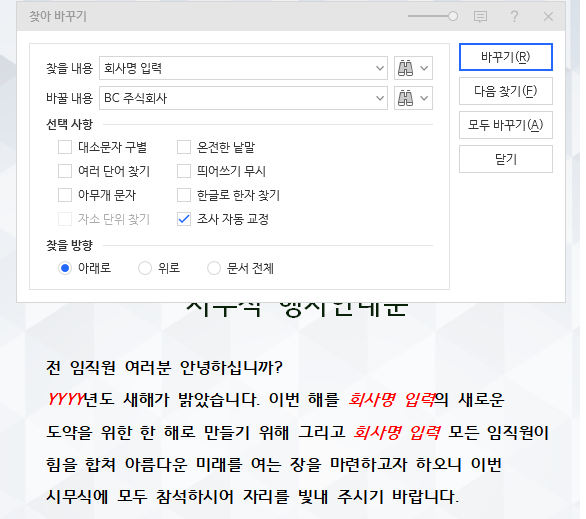Enable the 여러 단어 찾기 checkbox
The image size is (586, 519).
point(65,171)
